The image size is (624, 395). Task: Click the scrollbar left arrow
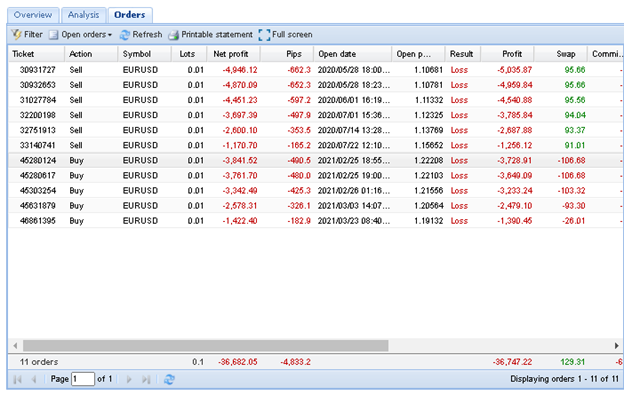pyautogui.click(x=15, y=346)
